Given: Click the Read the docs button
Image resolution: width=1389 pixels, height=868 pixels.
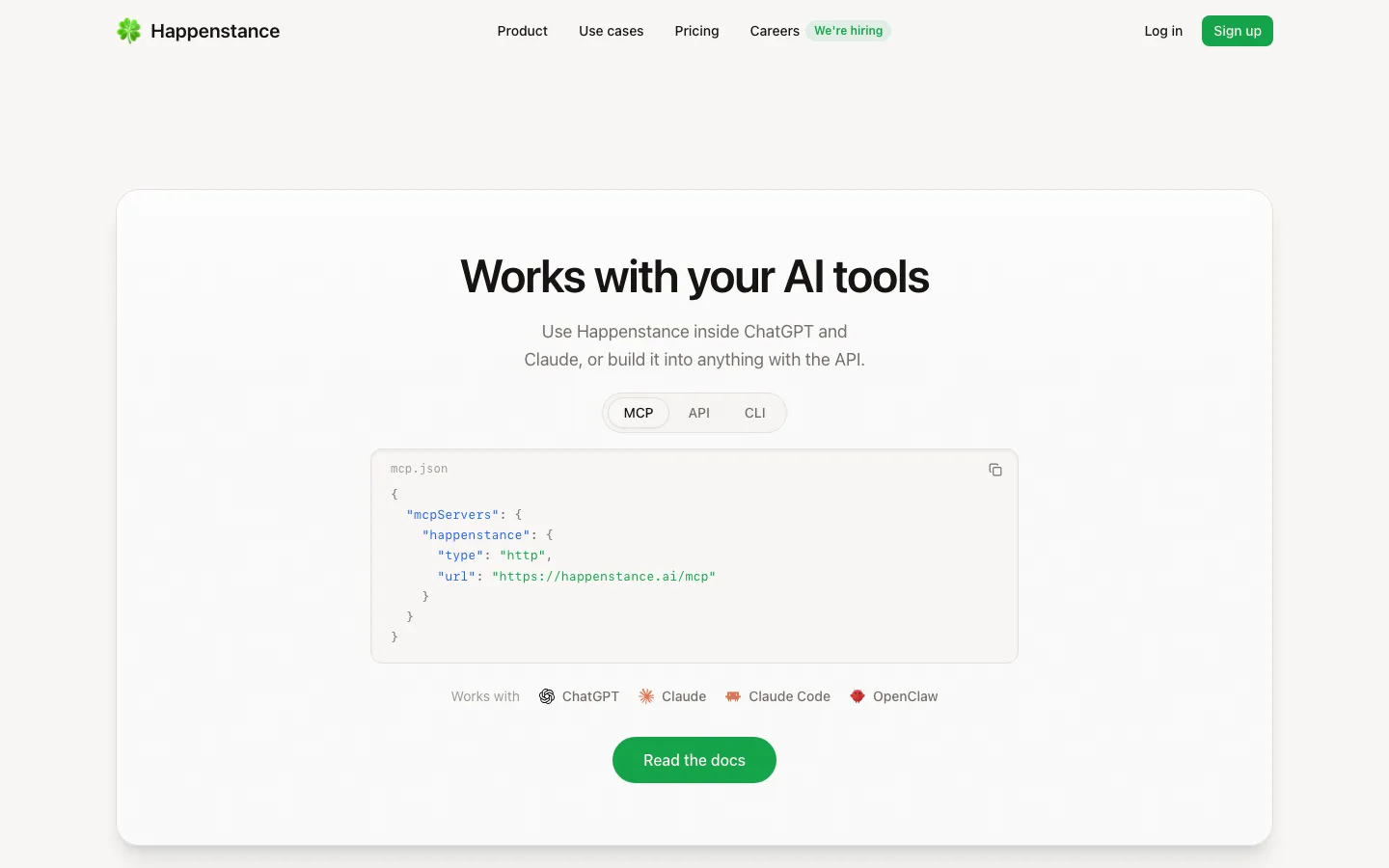Looking at the screenshot, I should tap(694, 760).
